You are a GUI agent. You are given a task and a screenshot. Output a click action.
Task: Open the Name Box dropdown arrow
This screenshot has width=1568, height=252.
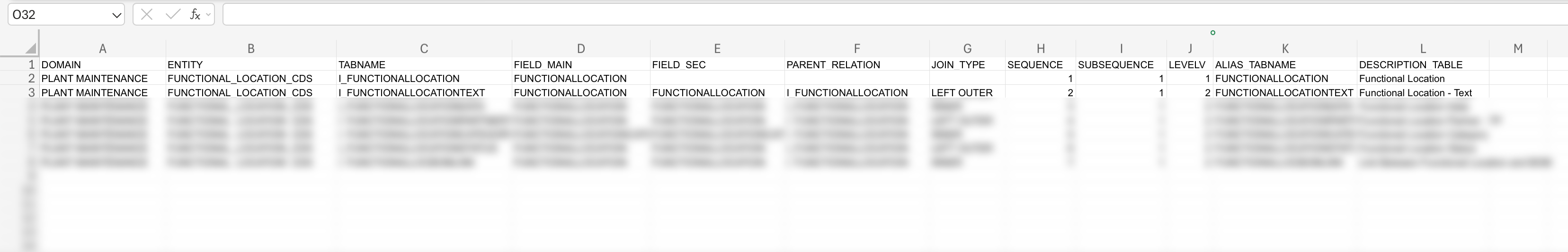(x=116, y=15)
